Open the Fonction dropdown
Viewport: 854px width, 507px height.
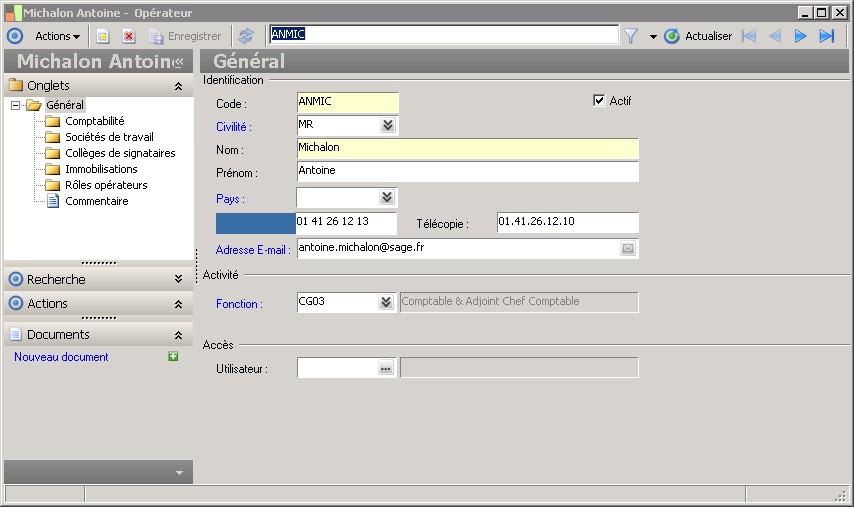point(386,302)
